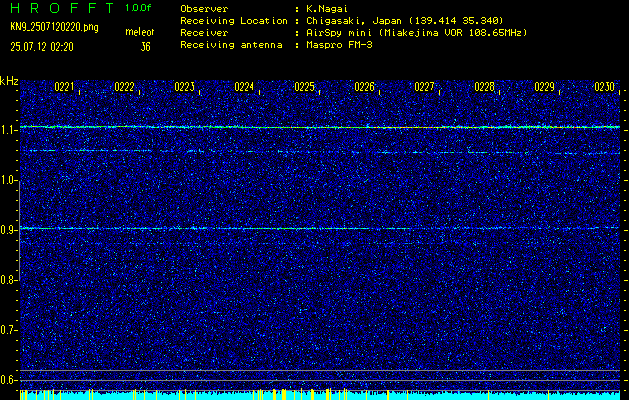Click the 0.7 frequency axis label

[x=7, y=330]
